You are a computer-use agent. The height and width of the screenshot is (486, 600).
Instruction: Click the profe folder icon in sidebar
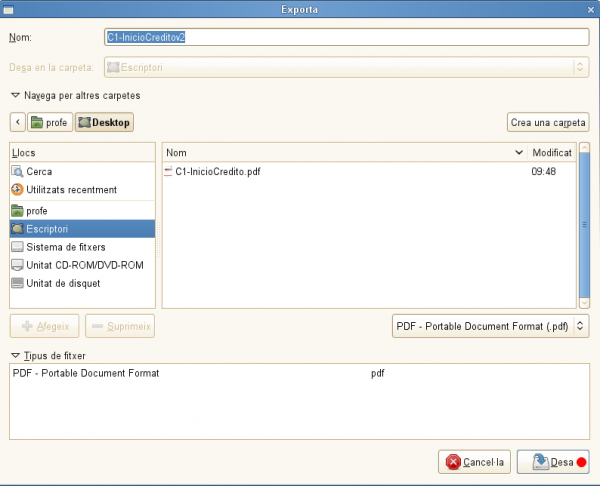17,211
